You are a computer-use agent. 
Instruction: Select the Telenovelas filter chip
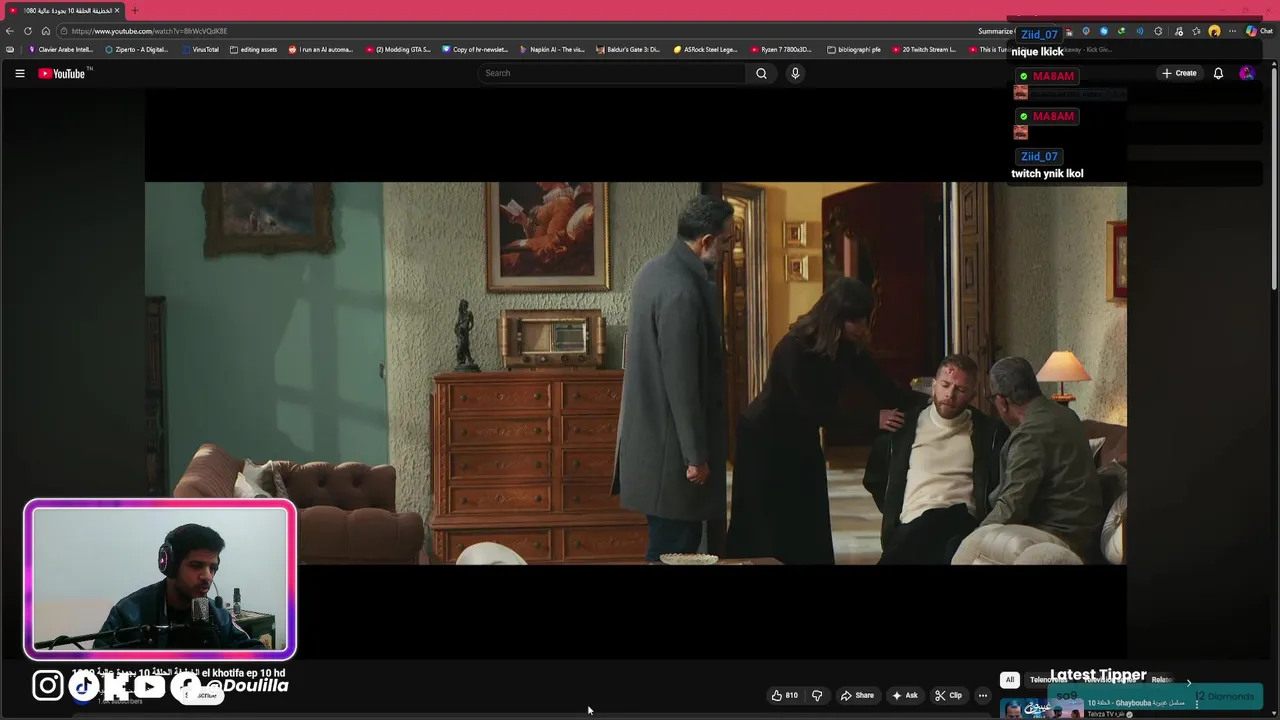click(x=1047, y=680)
